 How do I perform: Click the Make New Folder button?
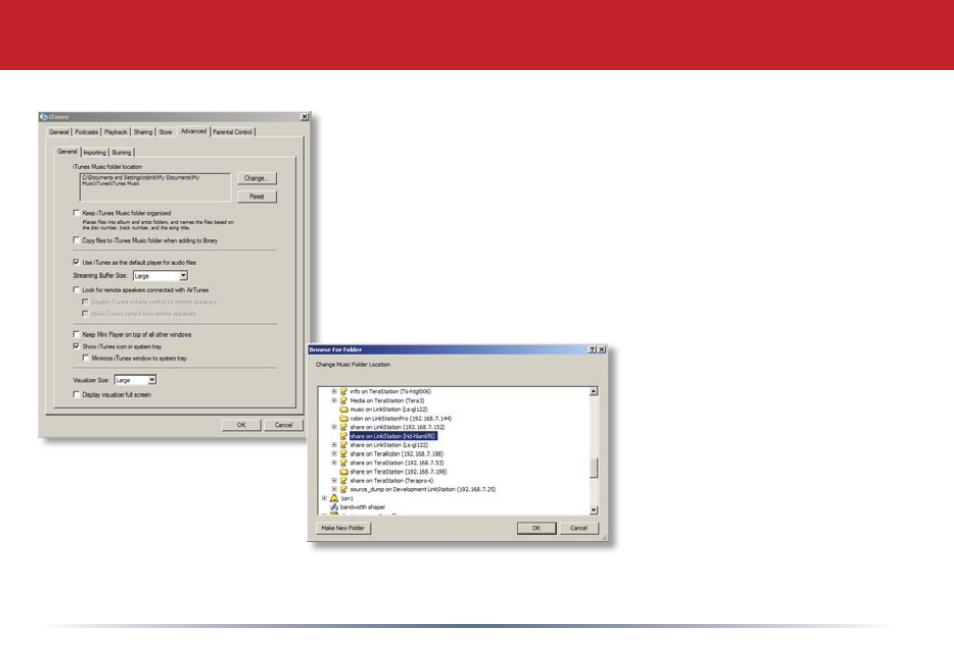point(343,528)
